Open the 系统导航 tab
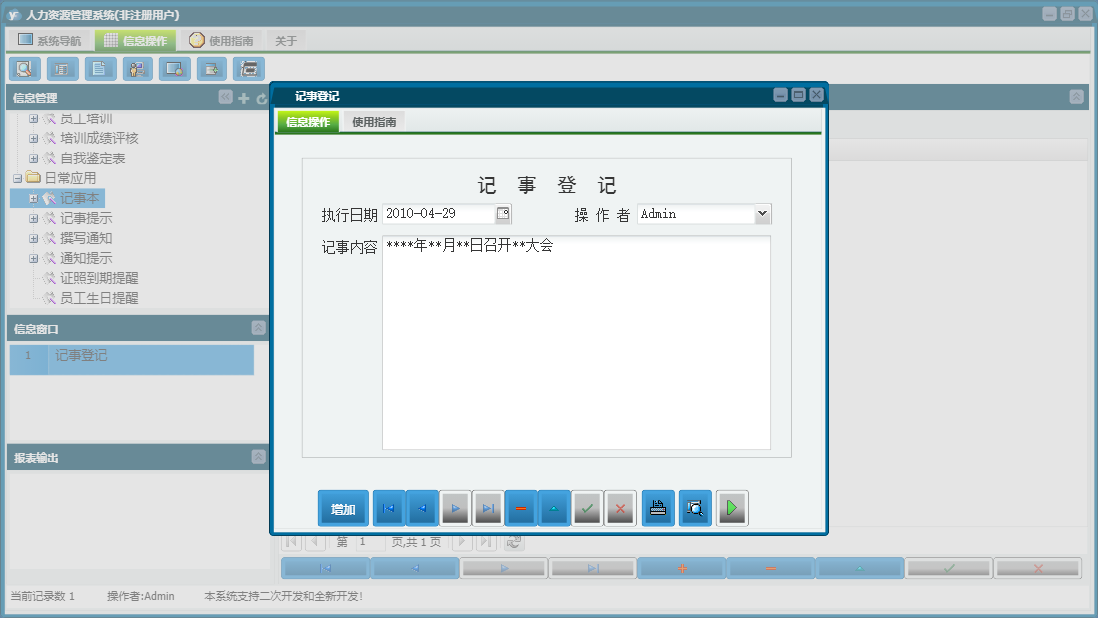The height and width of the screenshot is (618, 1098). click(50, 41)
